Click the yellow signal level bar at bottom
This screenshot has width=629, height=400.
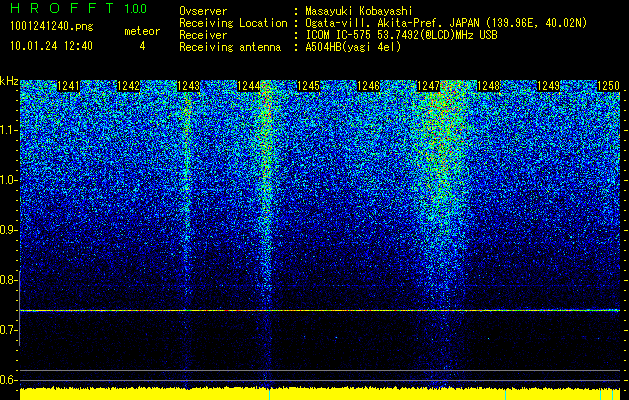[320, 394]
